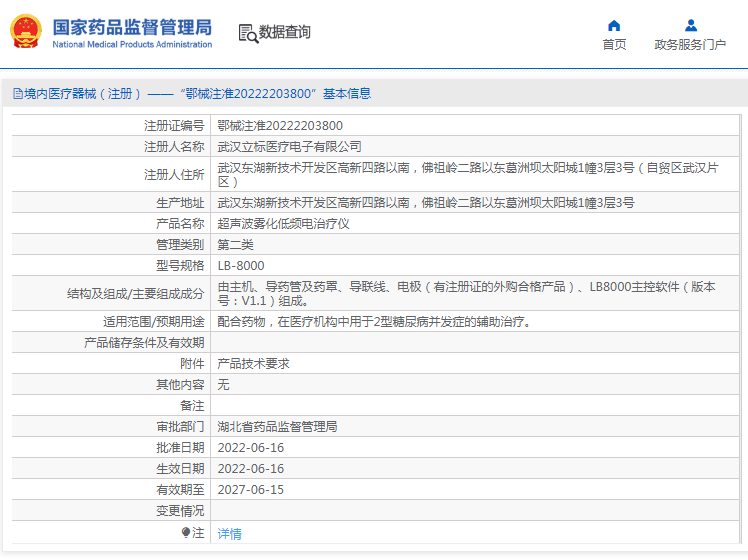Click the 适用范围/预期用途 label
Screen dimensions: 748x560
pos(154,322)
